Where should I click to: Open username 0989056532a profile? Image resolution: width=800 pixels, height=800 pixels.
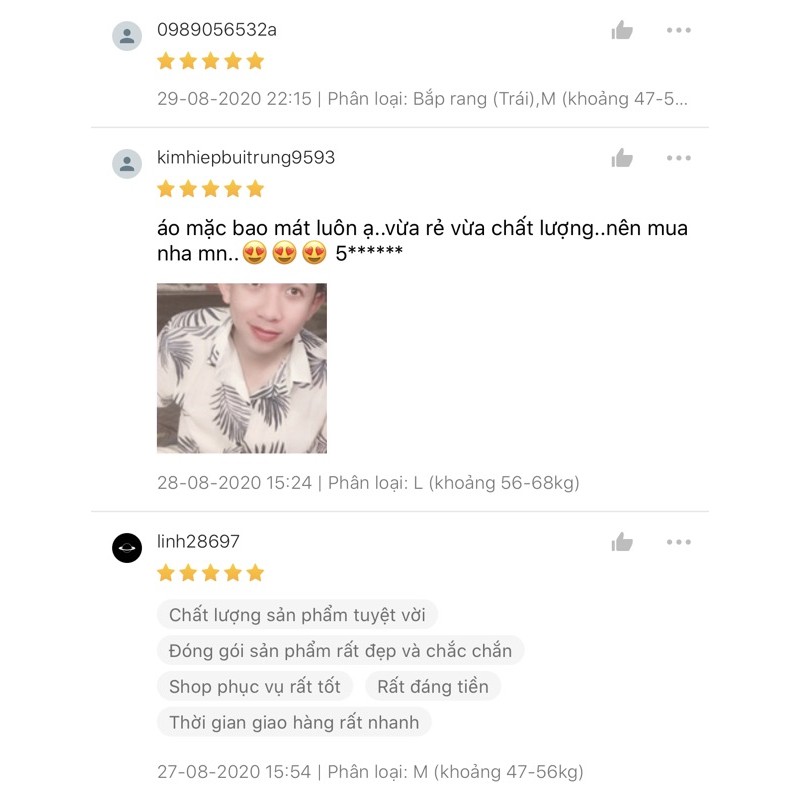tap(217, 30)
